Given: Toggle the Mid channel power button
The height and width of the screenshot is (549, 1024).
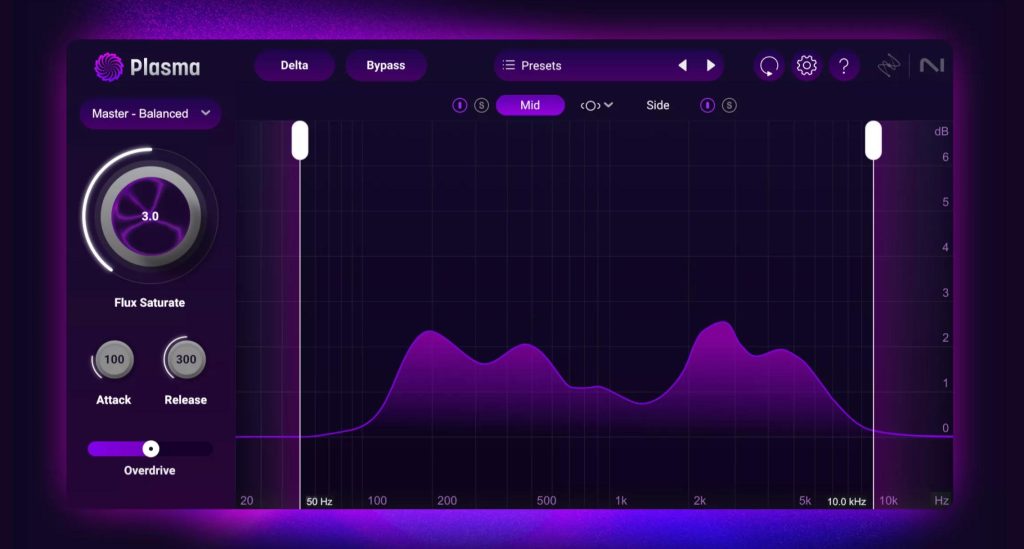Looking at the screenshot, I should point(460,105).
